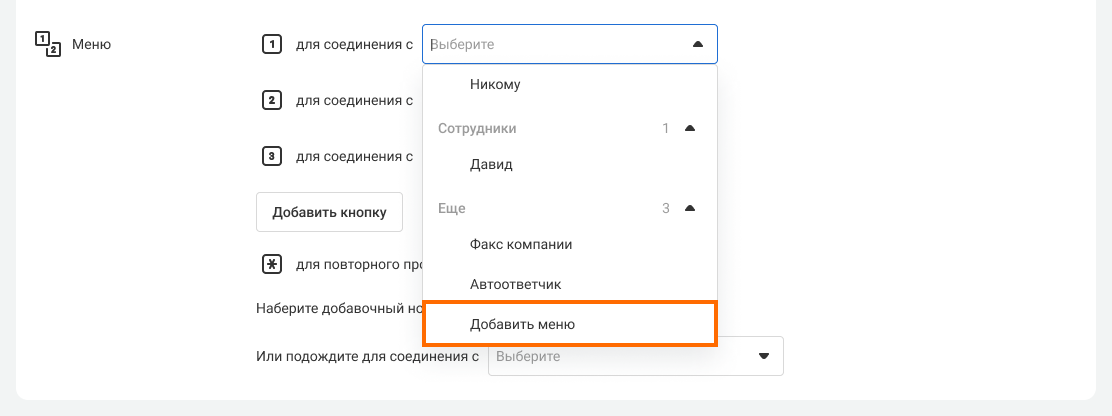
Task: Focus the key 1 Выберите search field
Action: click(x=550, y=44)
